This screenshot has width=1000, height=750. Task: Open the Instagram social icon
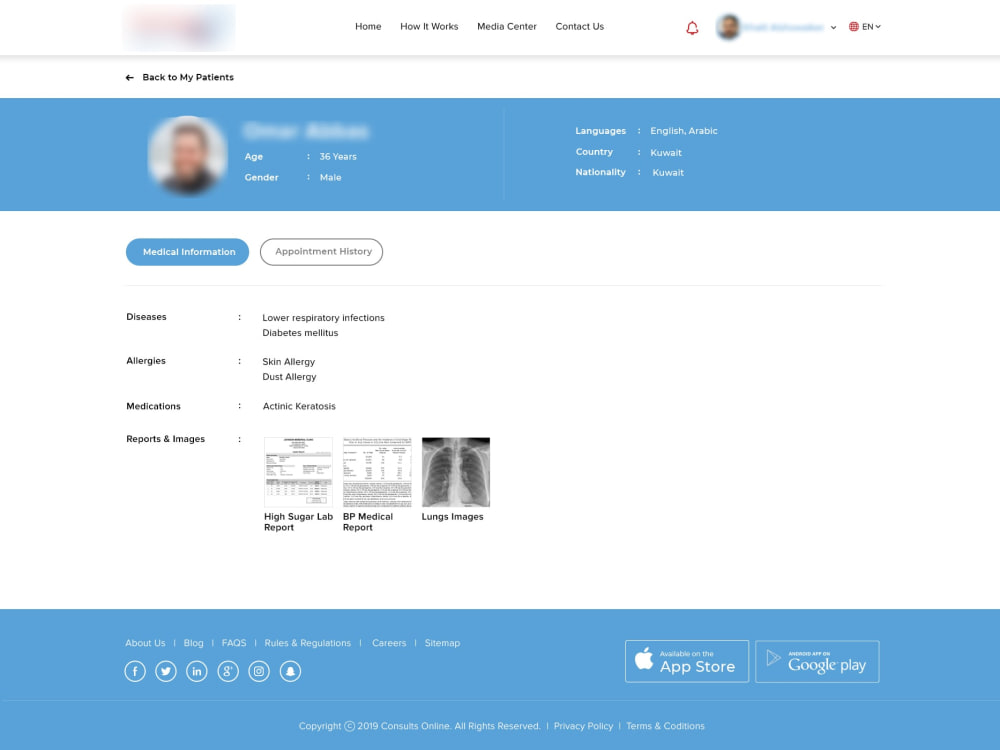click(x=259, y=671)
